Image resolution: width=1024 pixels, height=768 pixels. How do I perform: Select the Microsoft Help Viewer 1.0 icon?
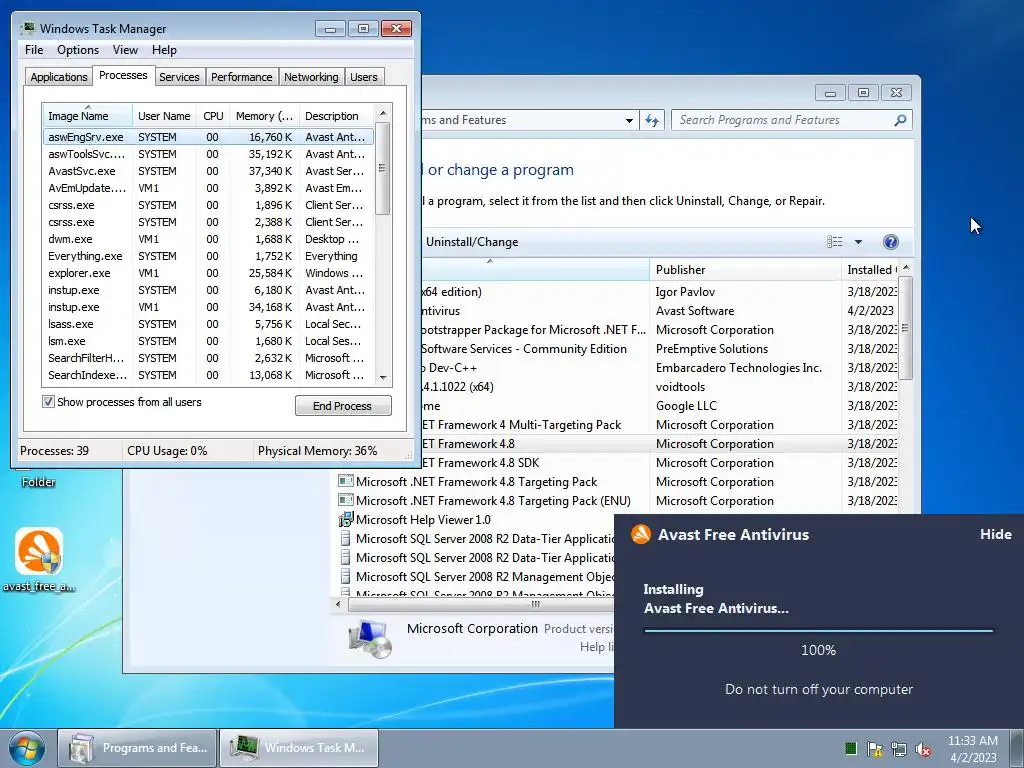pyautogui.click(x=345, y=520)
